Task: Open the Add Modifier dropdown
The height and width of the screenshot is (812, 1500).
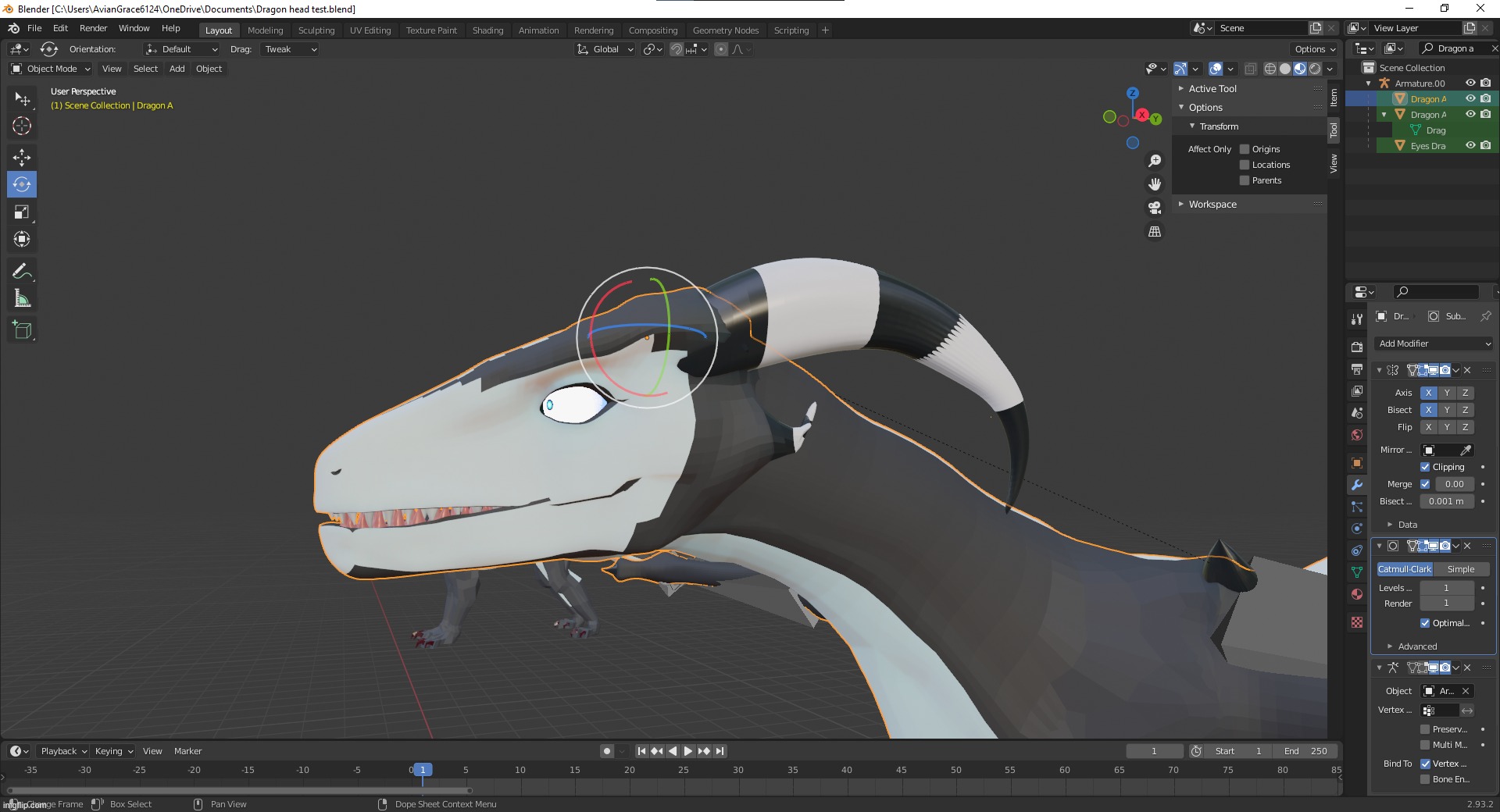Action: point(1434,344)
